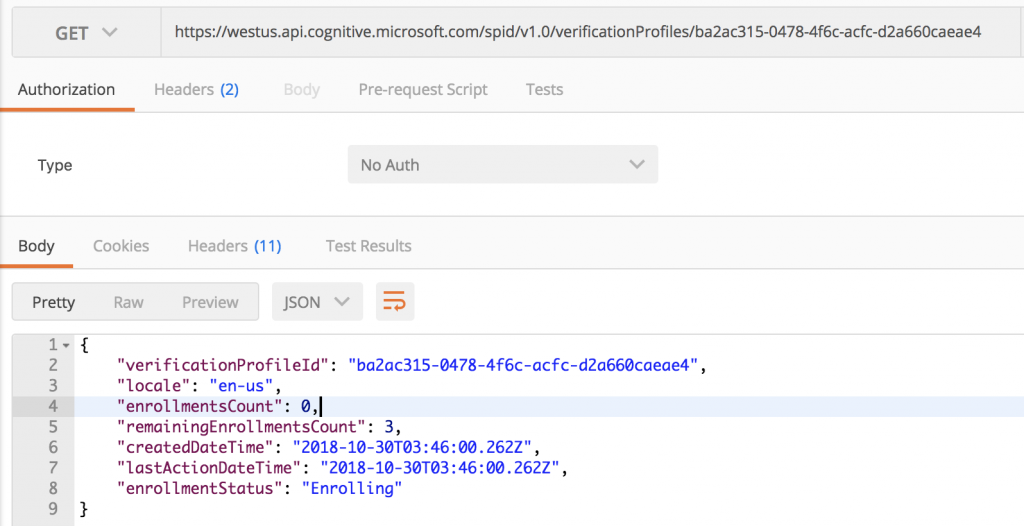The image size is (1024, 526).
Task: Expand the No Auth type dropdown
Action: point(502,165)
